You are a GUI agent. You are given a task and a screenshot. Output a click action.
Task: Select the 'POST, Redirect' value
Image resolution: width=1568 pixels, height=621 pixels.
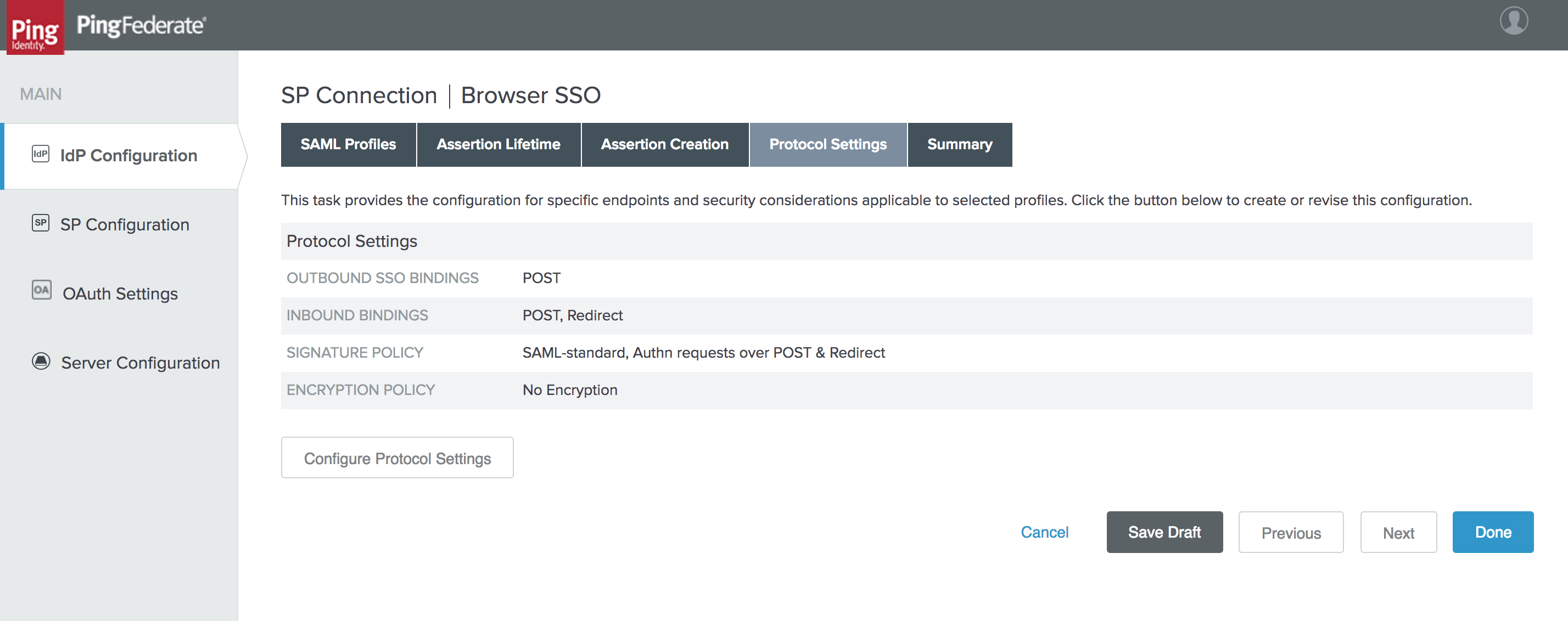coord(573,315)
